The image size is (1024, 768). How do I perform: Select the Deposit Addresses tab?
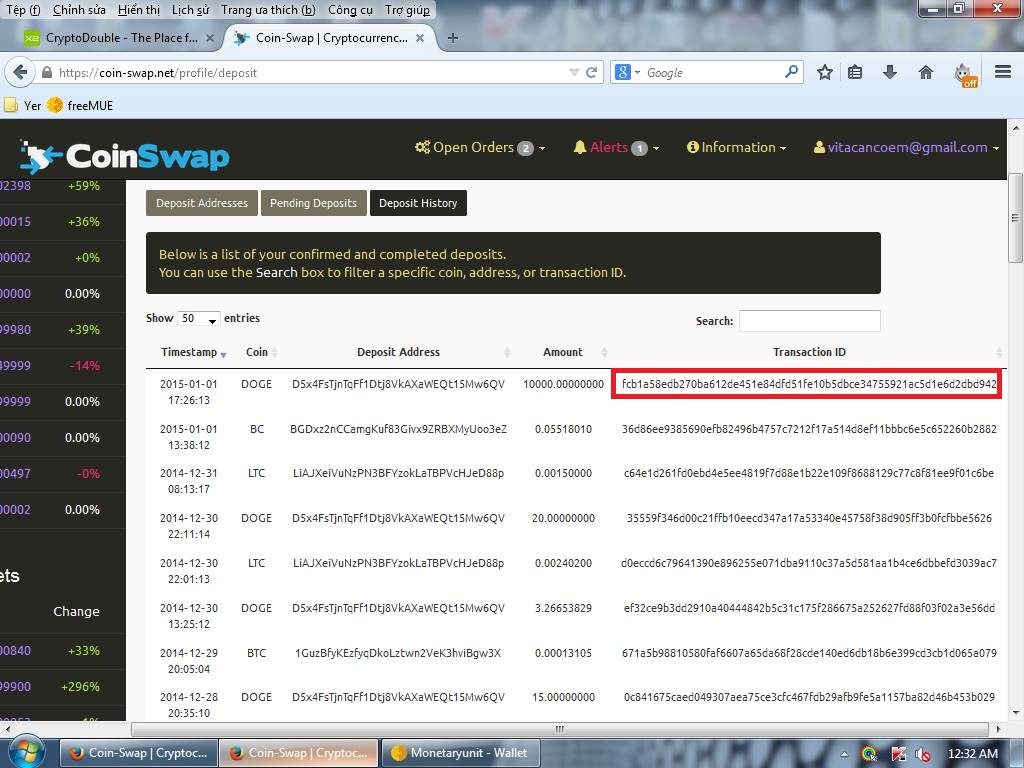point(202,203)
